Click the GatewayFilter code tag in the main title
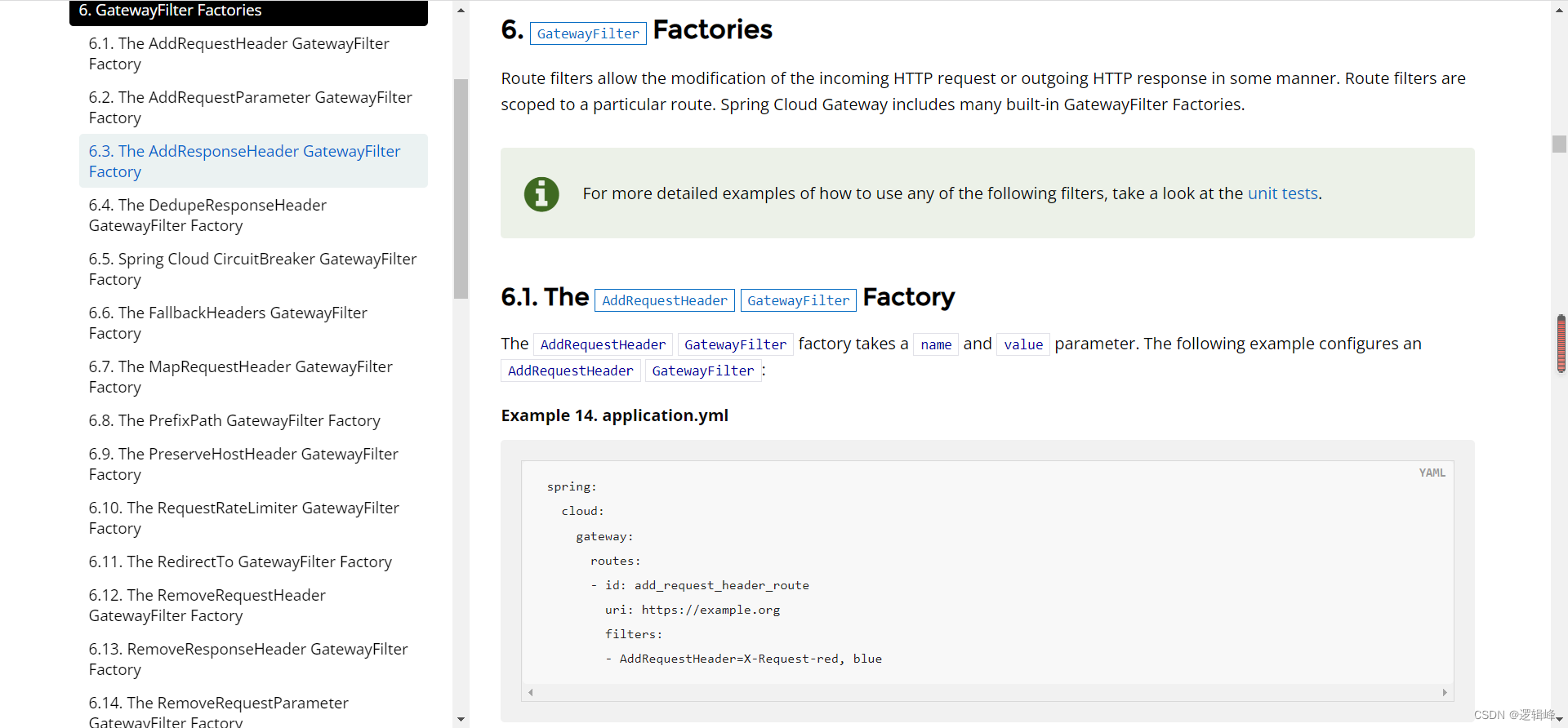1568x728 pixels. (x=588, y=33)
